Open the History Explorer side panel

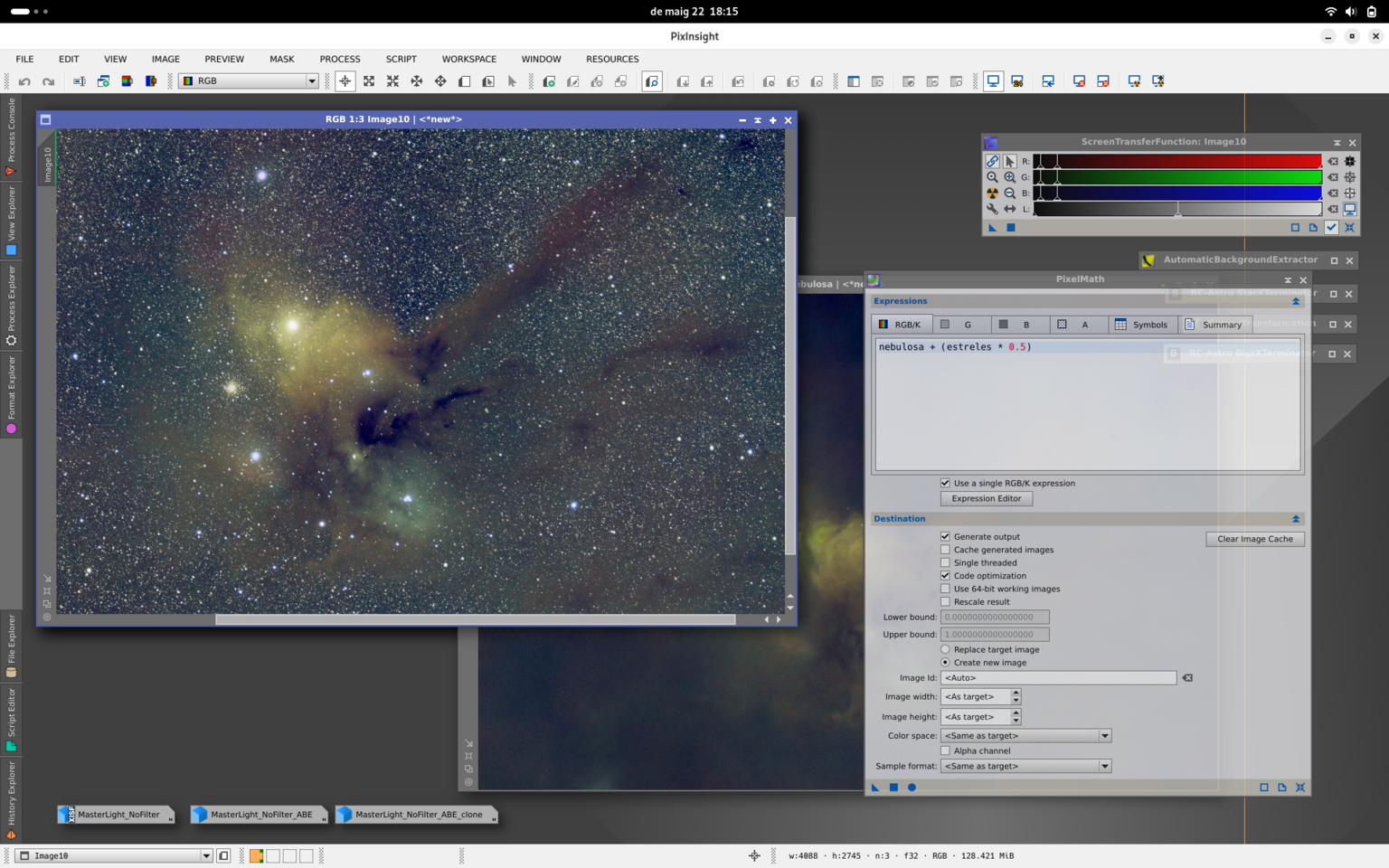click(x=11, y=800)
